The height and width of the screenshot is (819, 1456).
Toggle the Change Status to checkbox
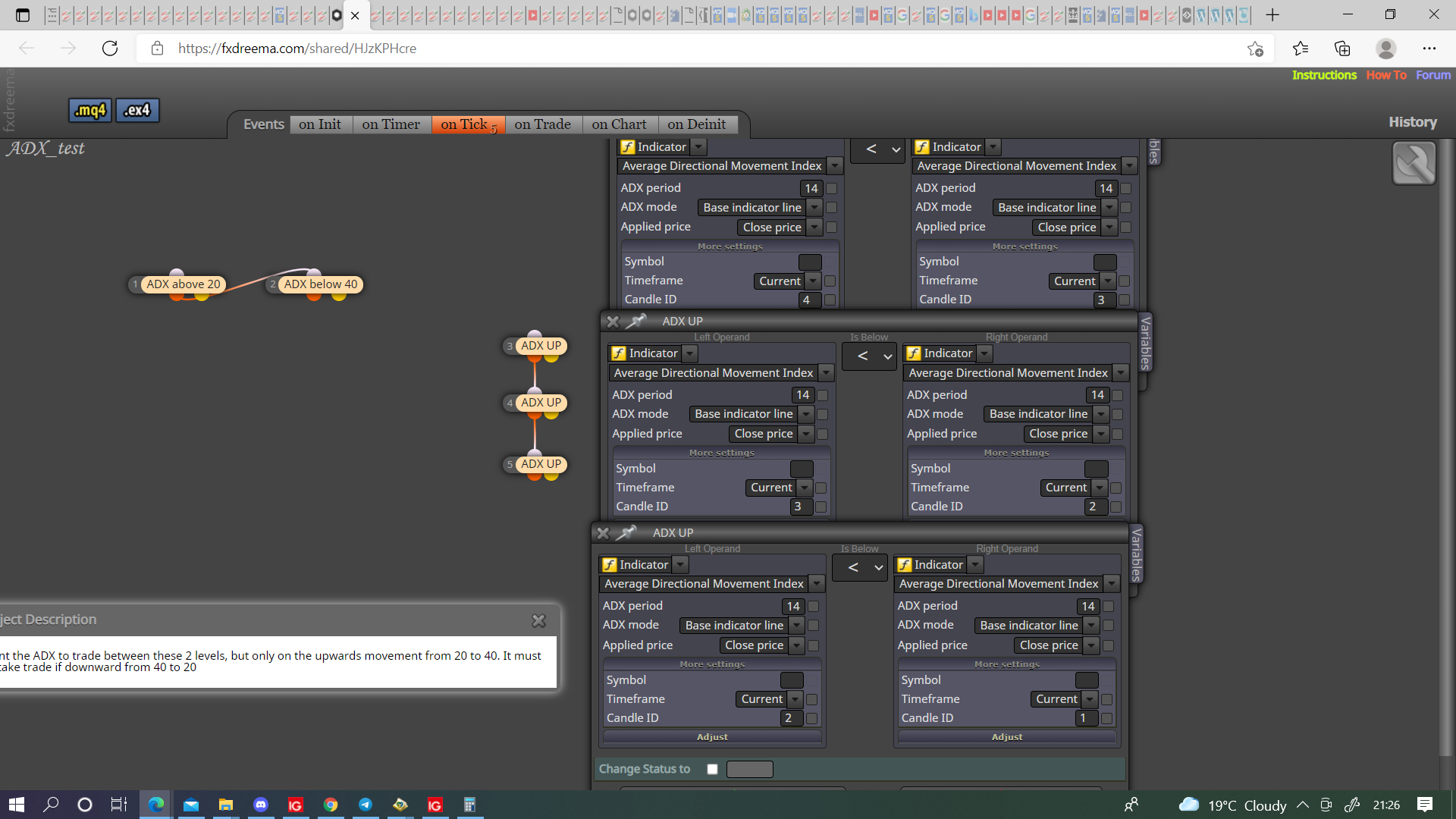coord(712,769)
